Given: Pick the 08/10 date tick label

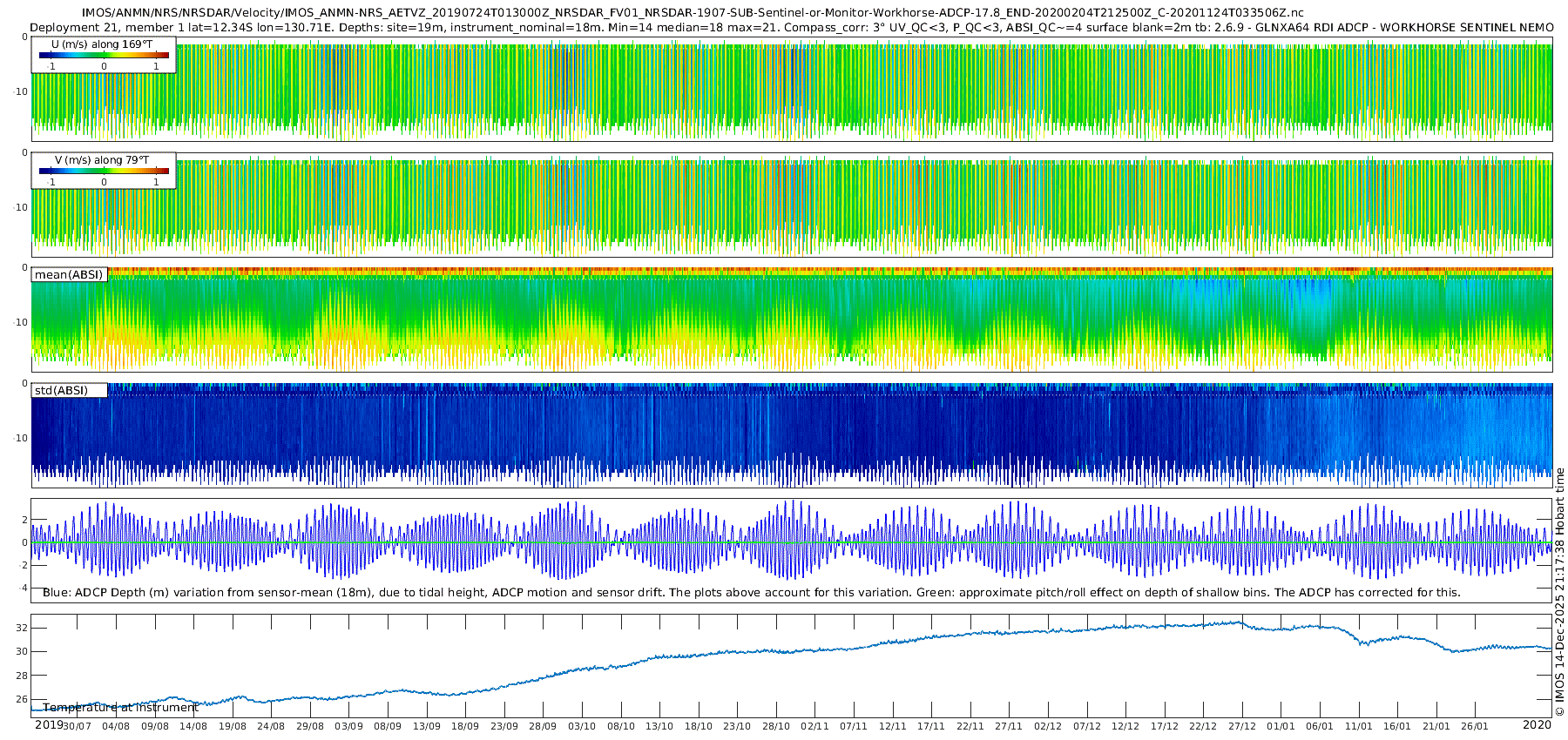Looking at the screenshot, I should pos(621,726).
